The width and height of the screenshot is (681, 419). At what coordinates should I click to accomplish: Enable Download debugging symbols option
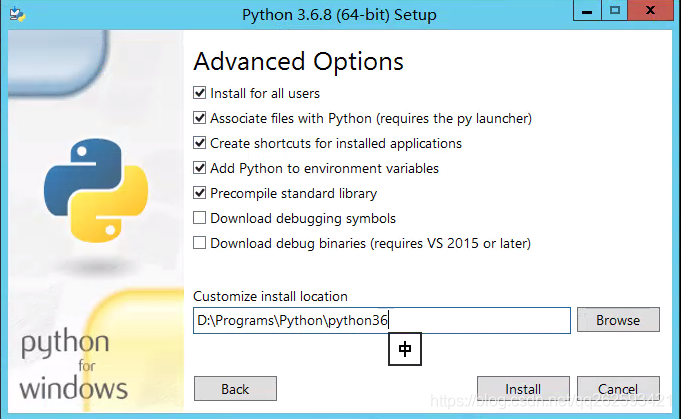pyautogui.click(x=199, y=218)
